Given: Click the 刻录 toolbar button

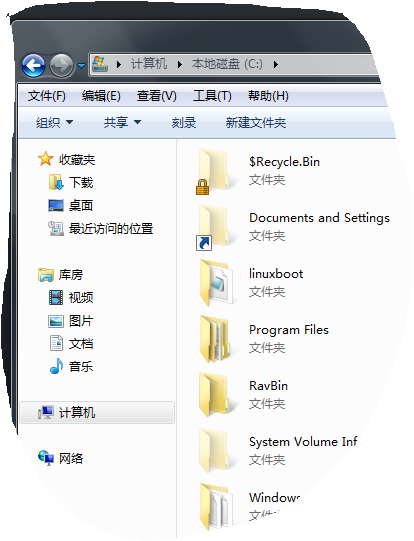Looking at the screenshot, I should click(184, 122).
